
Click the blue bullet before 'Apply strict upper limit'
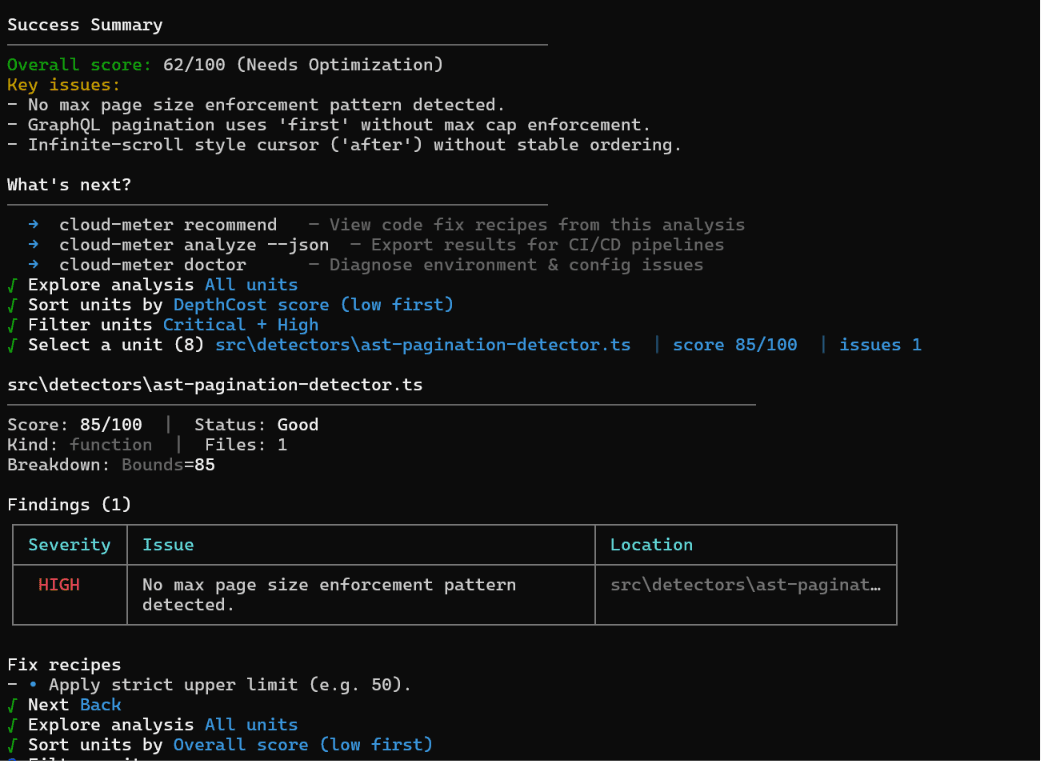pos(33,685)
